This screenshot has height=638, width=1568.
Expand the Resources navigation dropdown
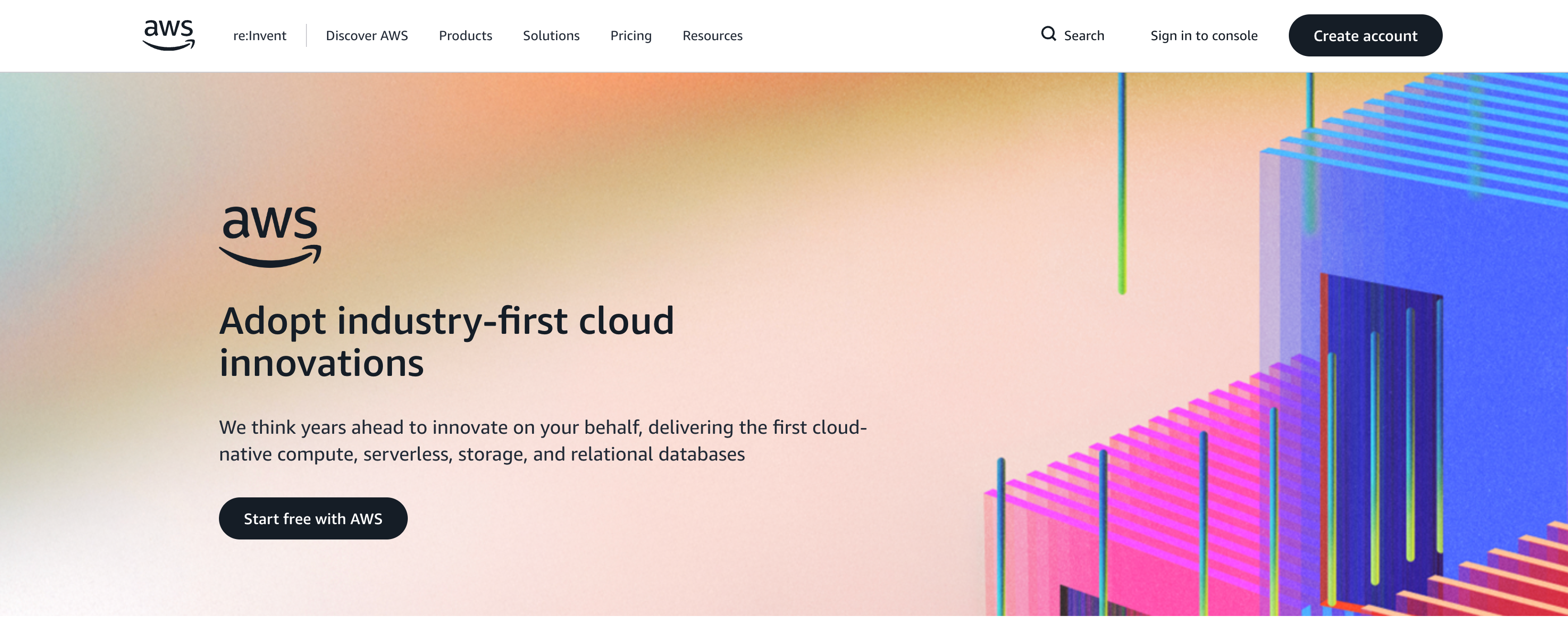[713, 35]
